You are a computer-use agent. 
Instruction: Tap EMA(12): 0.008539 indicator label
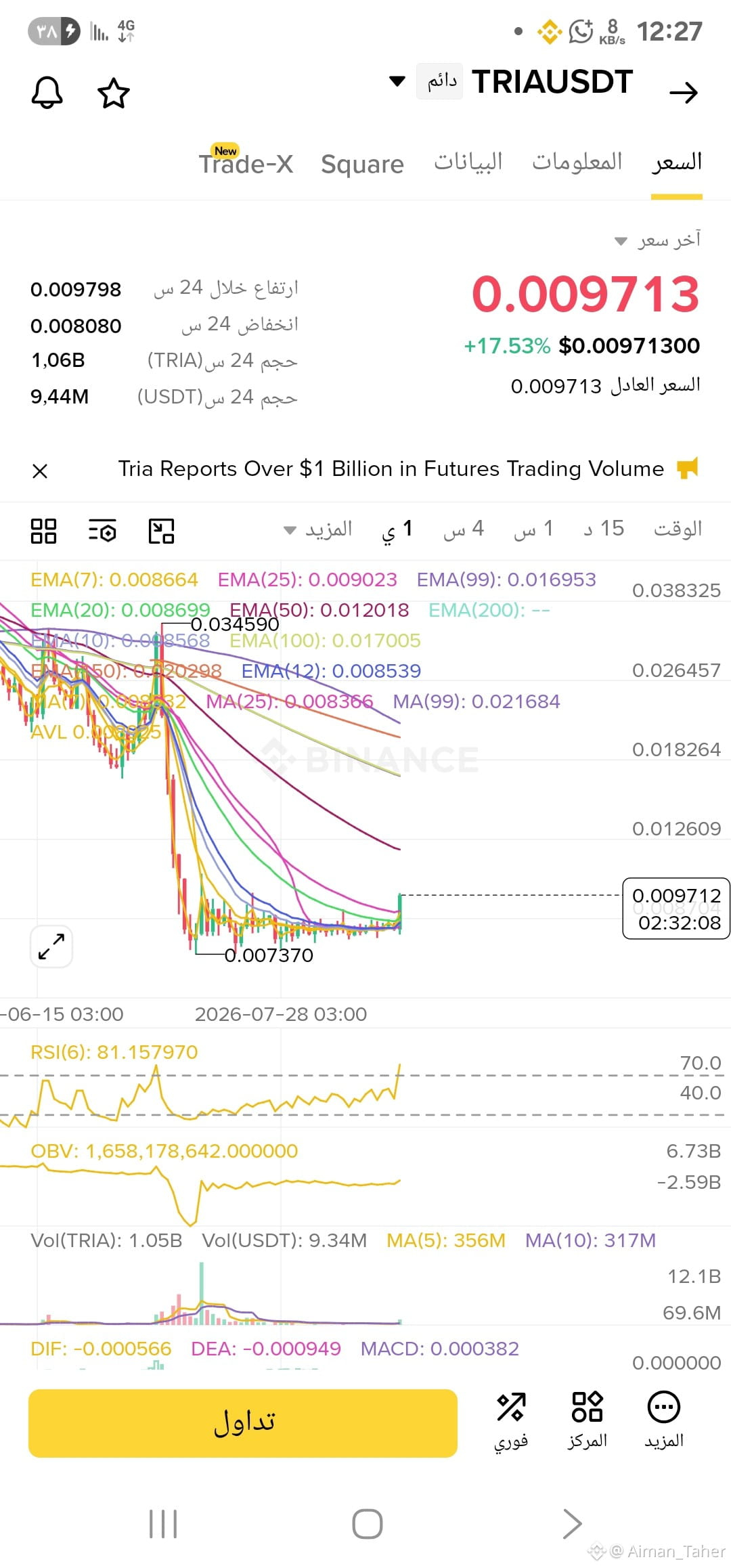click(x=332, y=671)
